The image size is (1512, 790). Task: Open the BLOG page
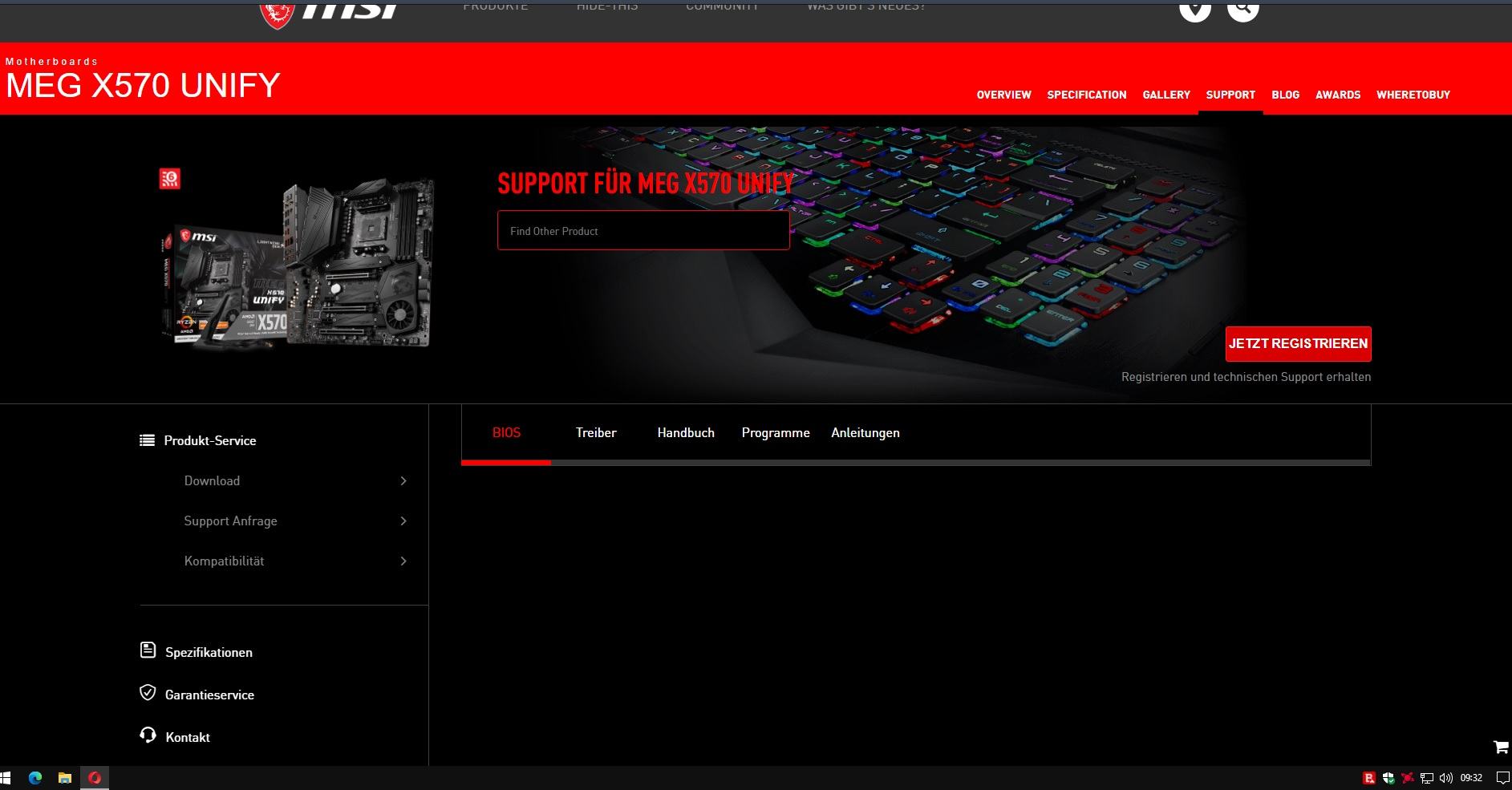pyautogui.click(x=1285, y=95)
